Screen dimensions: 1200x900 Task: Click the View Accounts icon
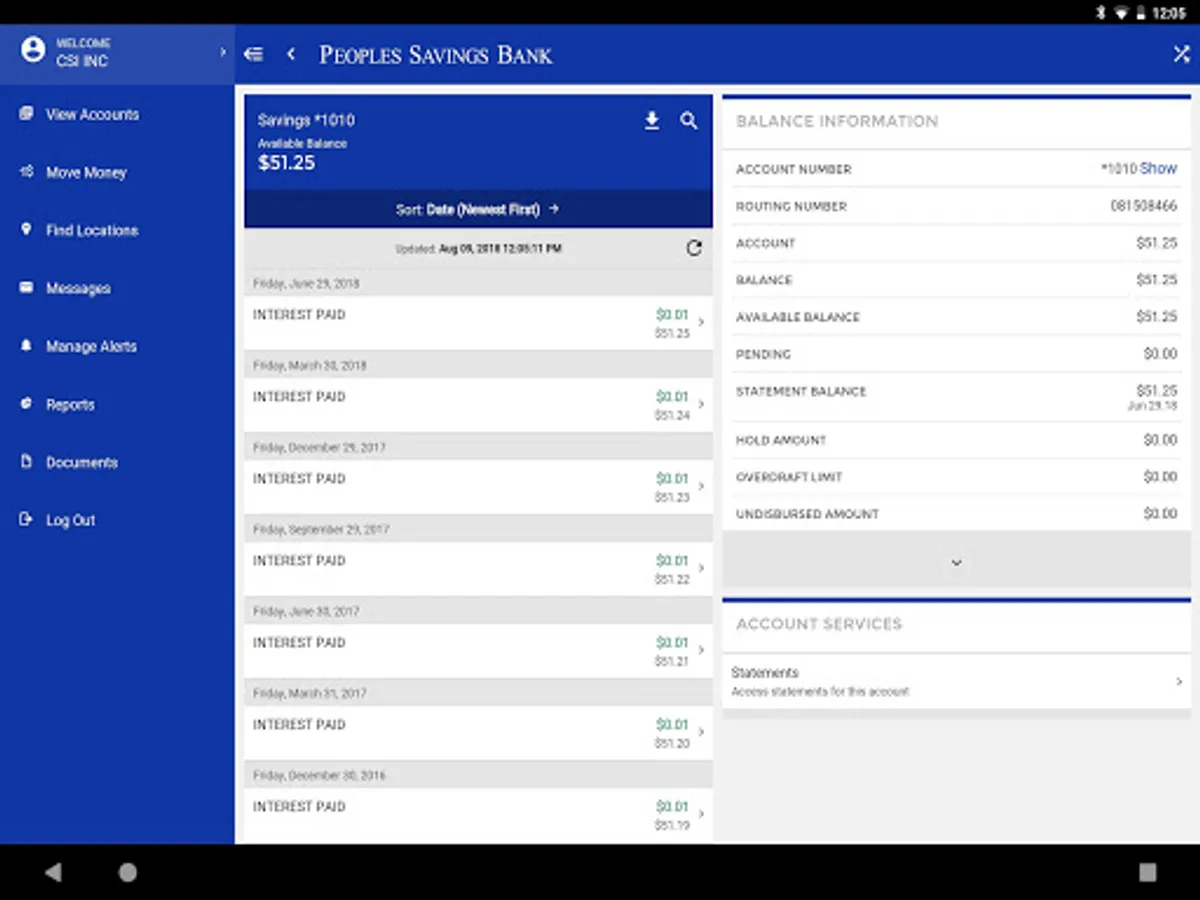pos(26,114)
